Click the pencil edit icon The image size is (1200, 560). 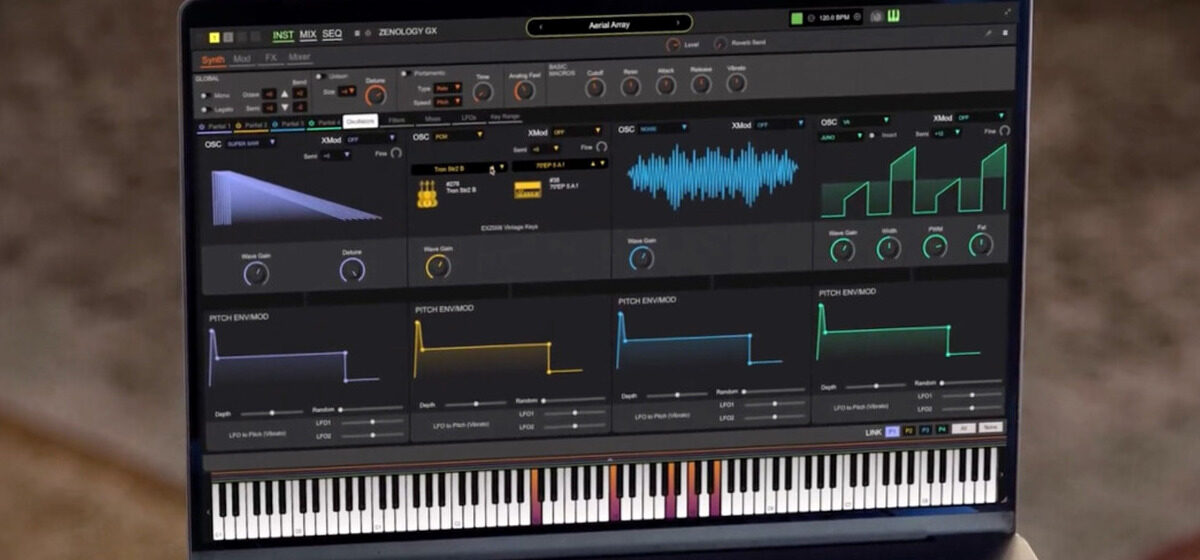[x=988, y=33]
